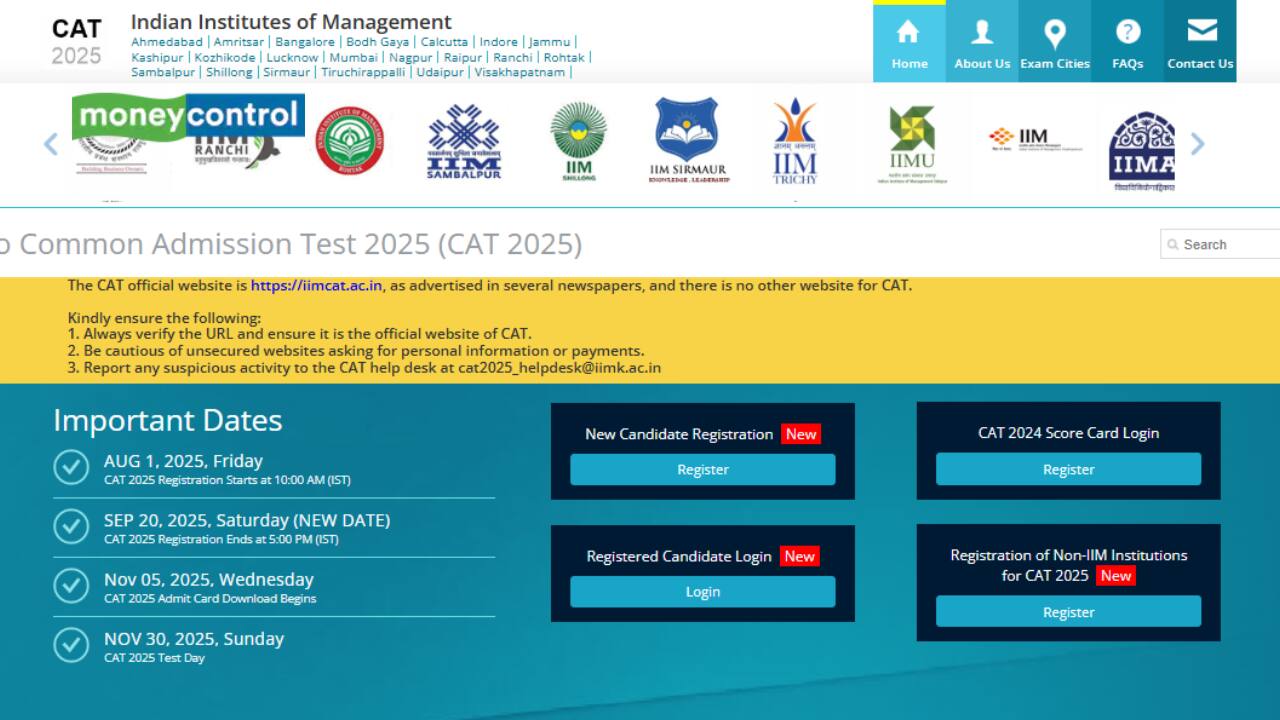The height and width of the screenshot is (720, 1280).
Task: Click the IIM Trichy logo
Action: [x=795, y=142]
